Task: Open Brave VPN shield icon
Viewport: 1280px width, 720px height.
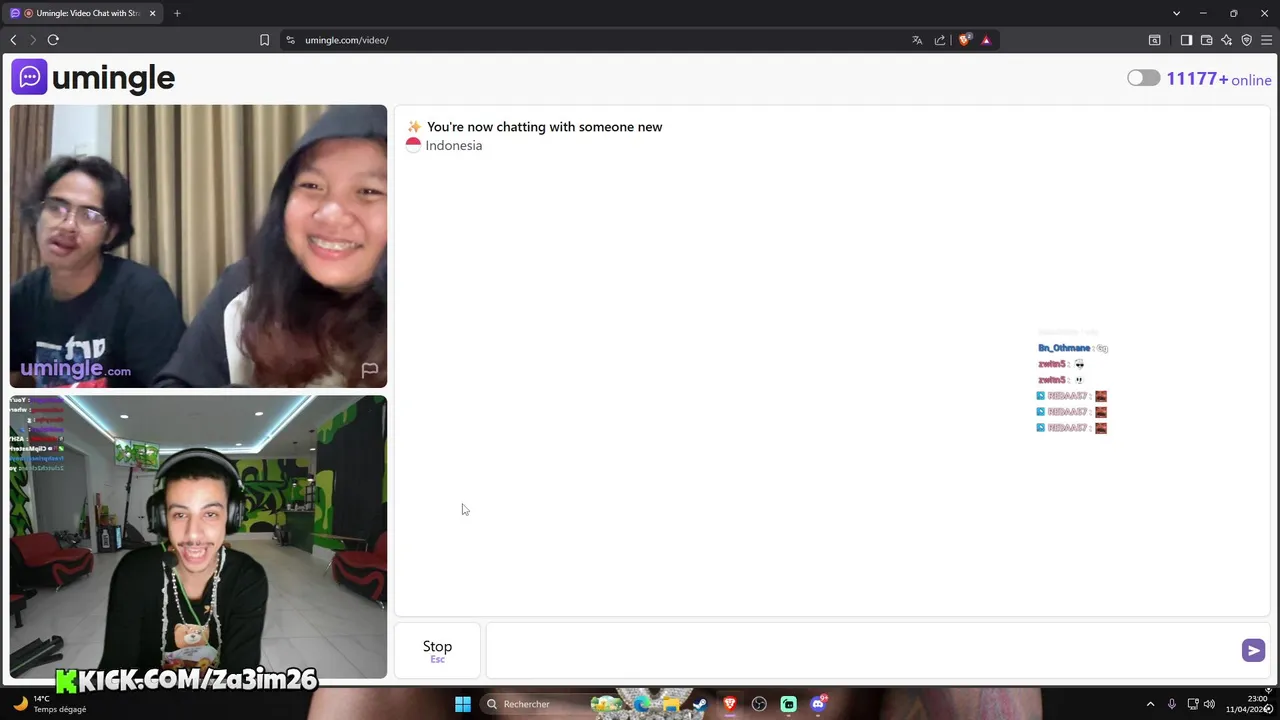Action: [1246, 40]
